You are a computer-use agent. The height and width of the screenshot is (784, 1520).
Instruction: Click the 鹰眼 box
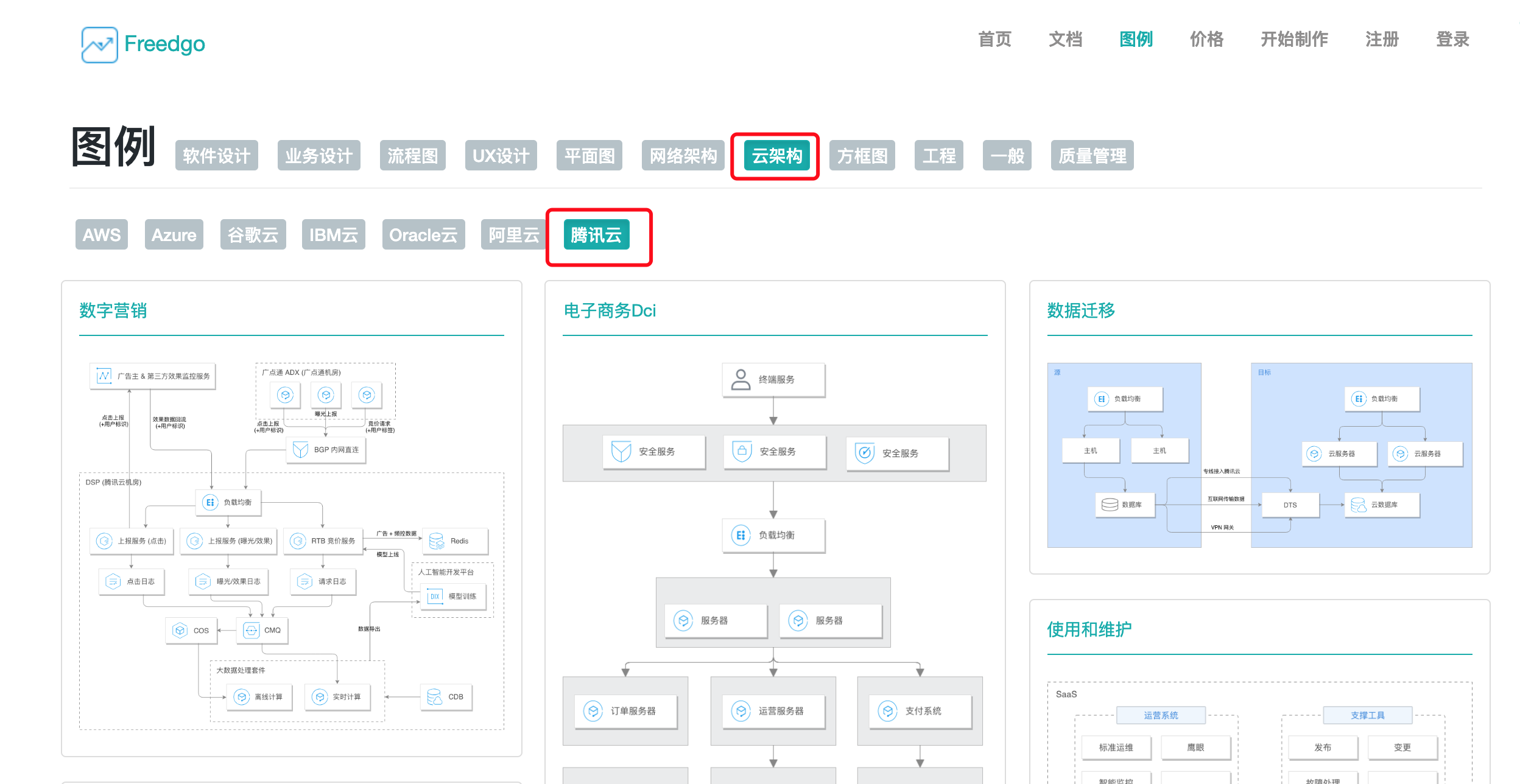pyautogui.click(x=1196, y=747)
